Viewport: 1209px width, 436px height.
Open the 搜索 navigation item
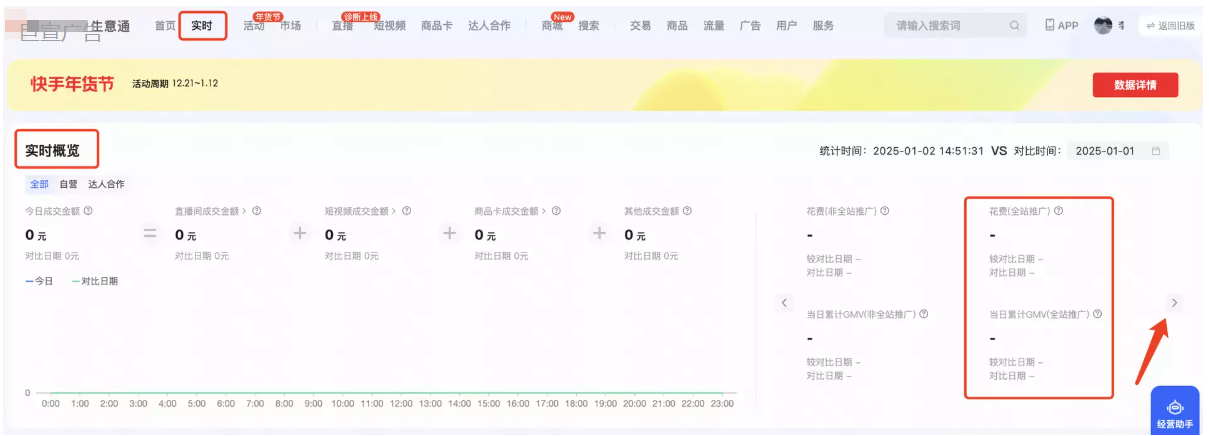pyautogui.click(x=589, y=26)
